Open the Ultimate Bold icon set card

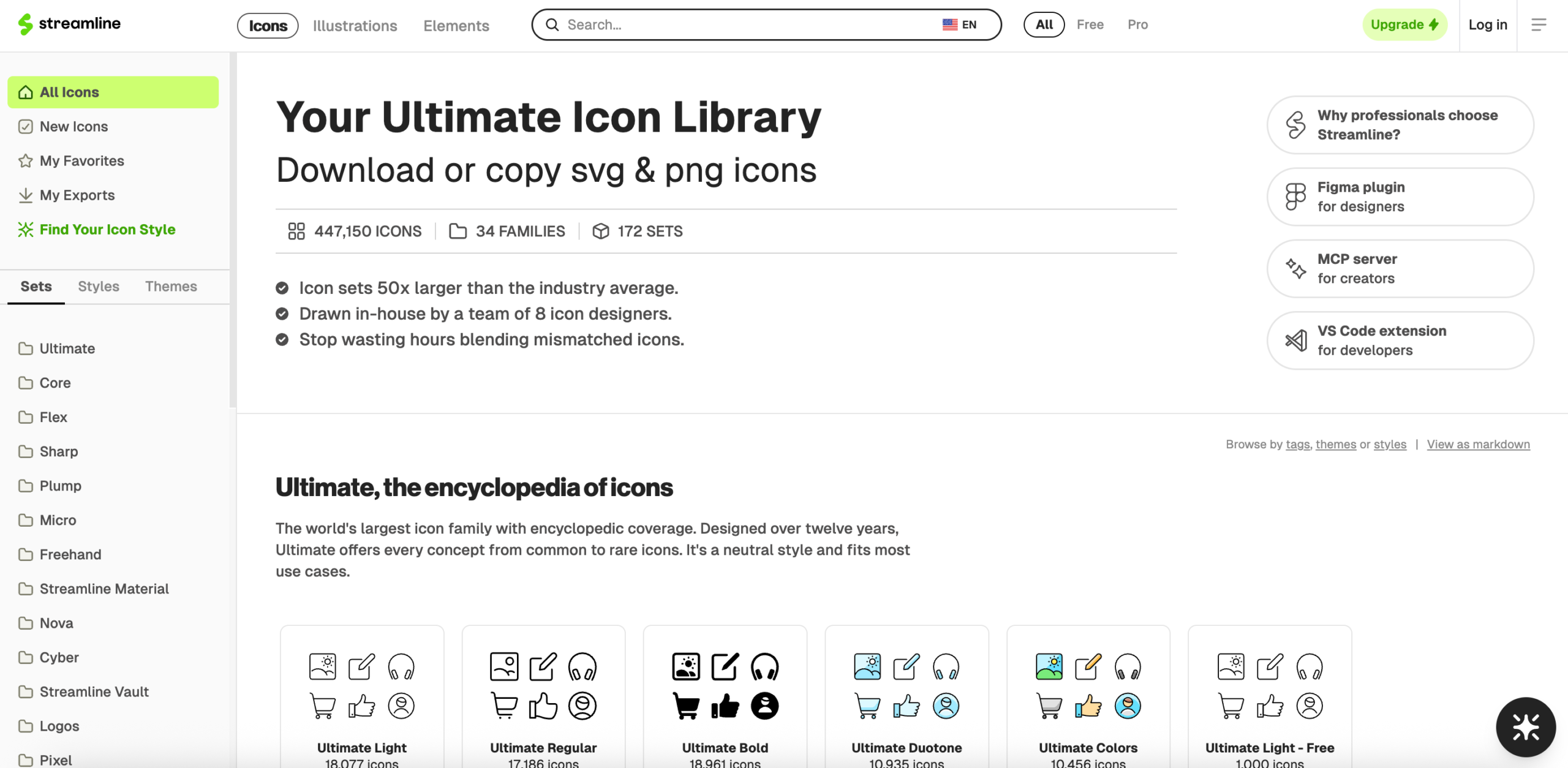pos(725,697)
